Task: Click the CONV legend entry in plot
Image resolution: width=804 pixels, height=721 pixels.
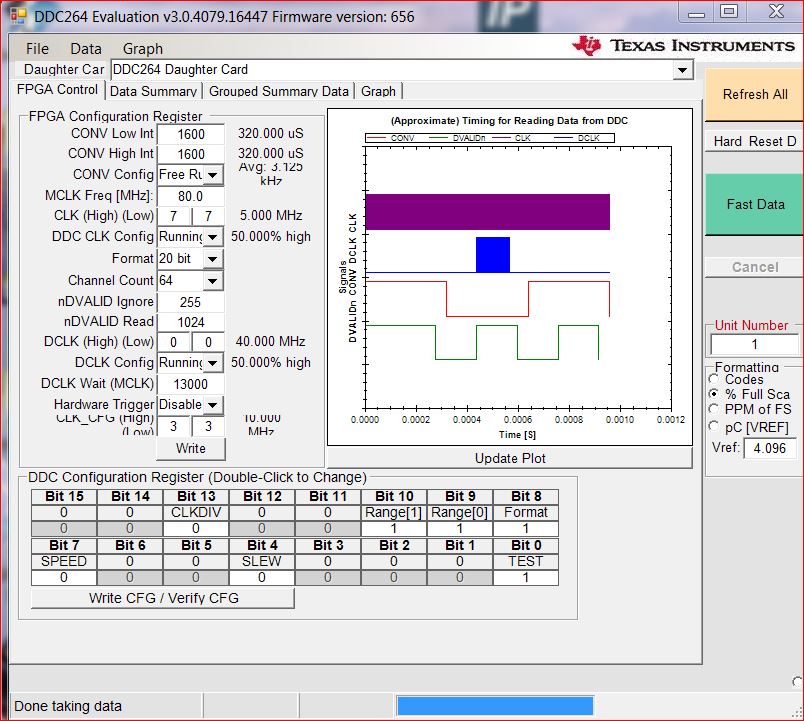Action: coord(392,138)
